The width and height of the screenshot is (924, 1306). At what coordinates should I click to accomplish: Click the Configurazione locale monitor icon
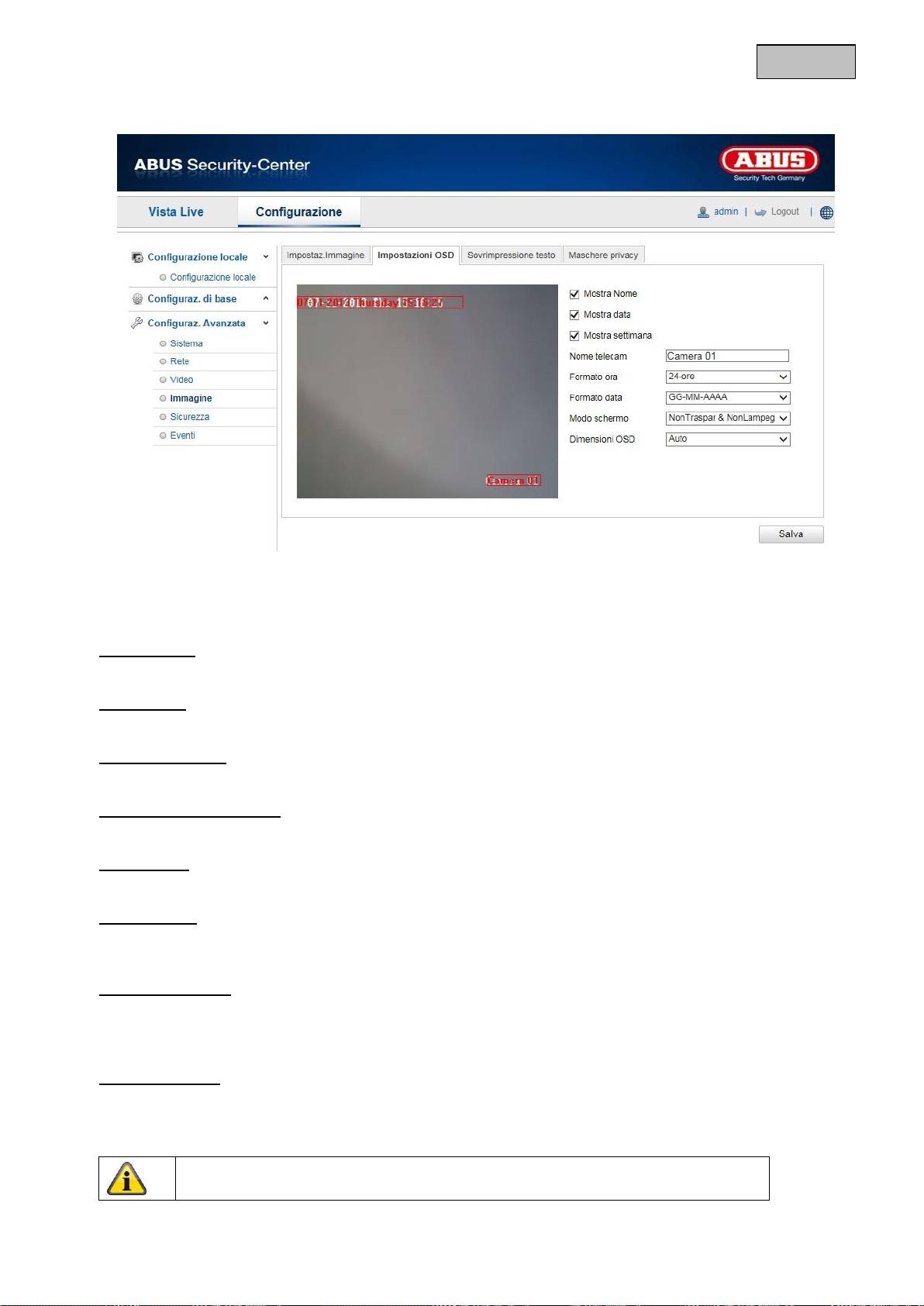point(137,257)
